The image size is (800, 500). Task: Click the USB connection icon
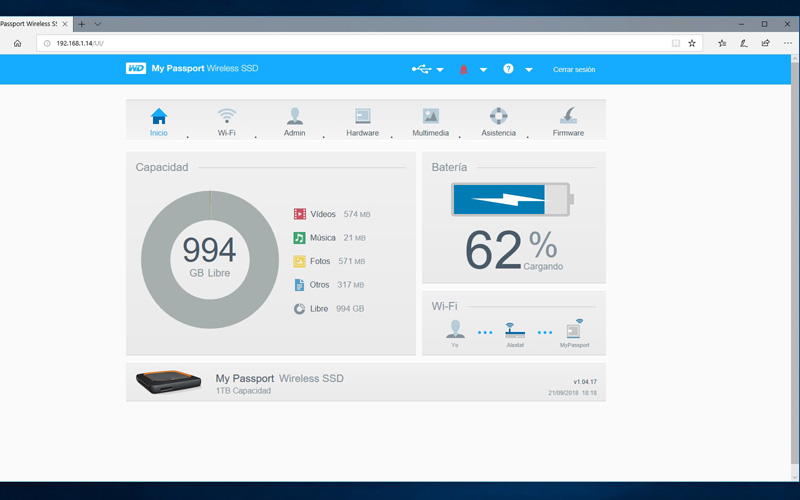coord(421,69)
